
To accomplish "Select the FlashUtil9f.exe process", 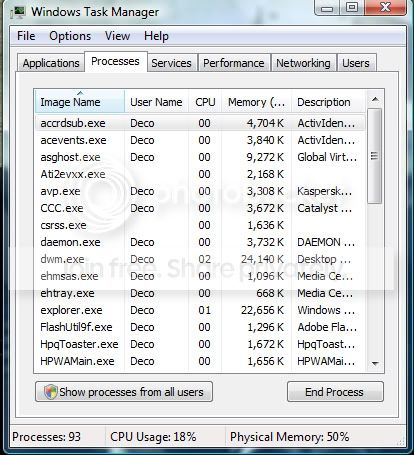I will pos(200,327).
